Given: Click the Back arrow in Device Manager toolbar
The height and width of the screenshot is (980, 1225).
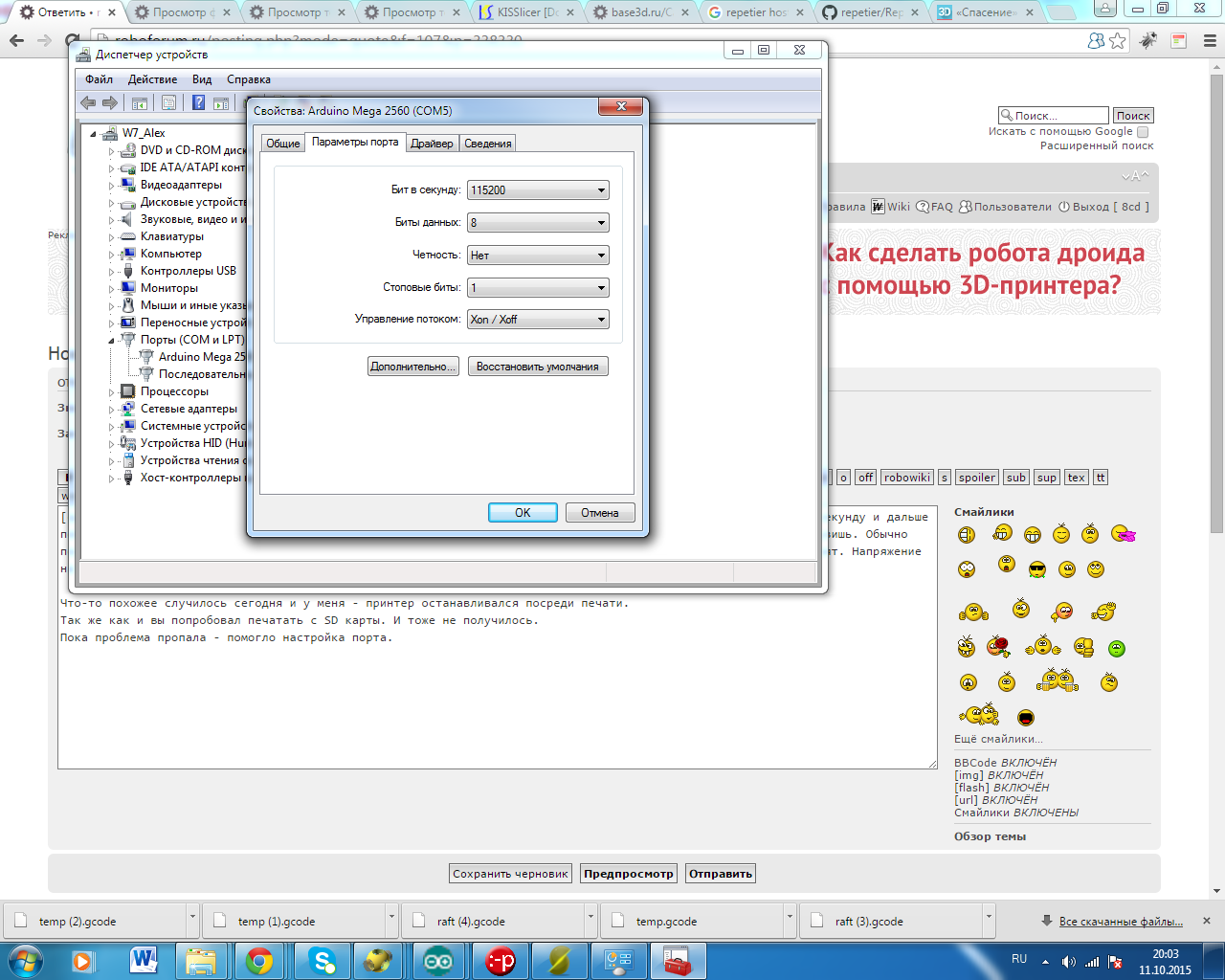Looking at the screenshot, I should (88, 103).
